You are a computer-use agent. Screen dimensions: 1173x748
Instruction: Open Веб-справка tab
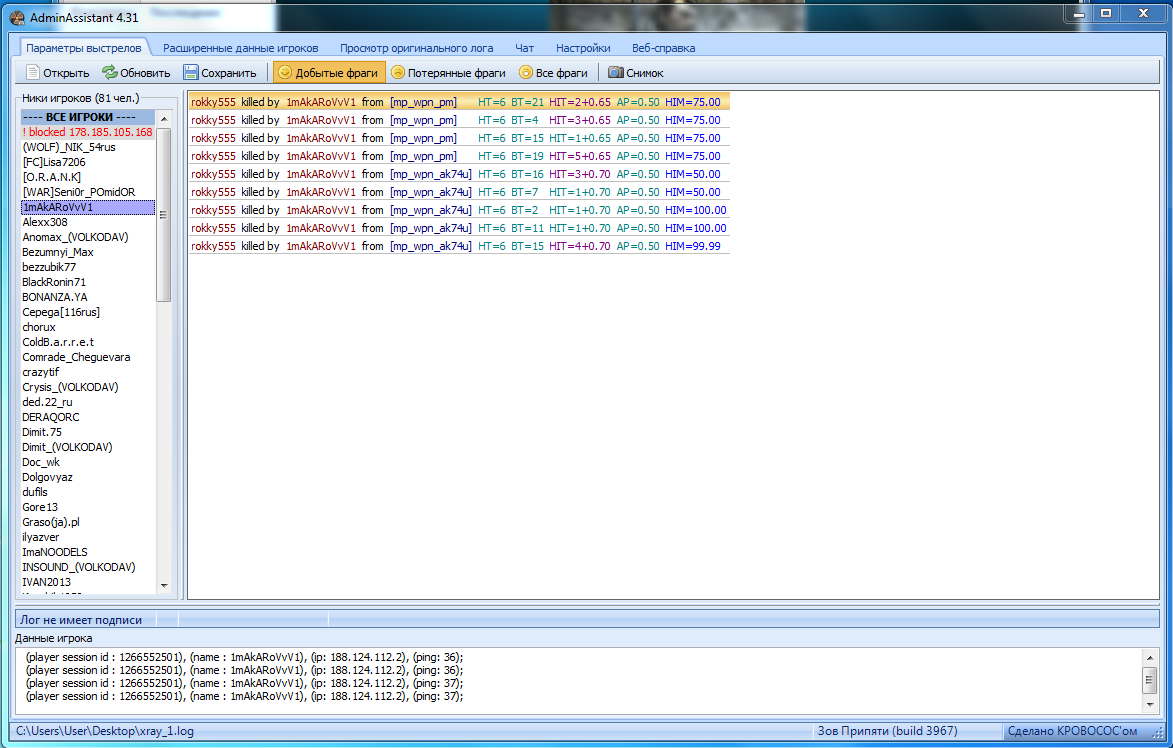(664, 48)
